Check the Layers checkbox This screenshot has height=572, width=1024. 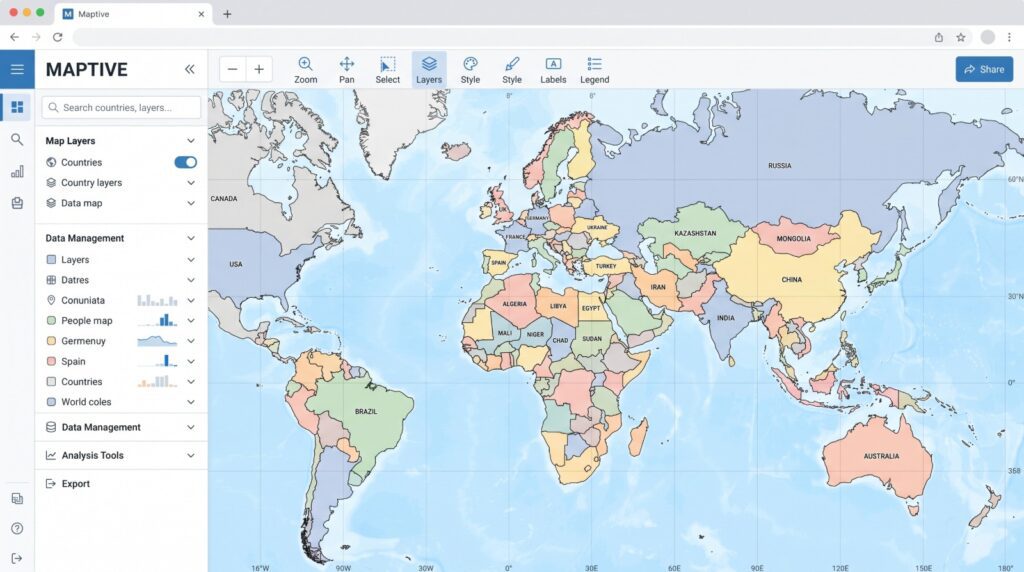(x=51, y=259)
